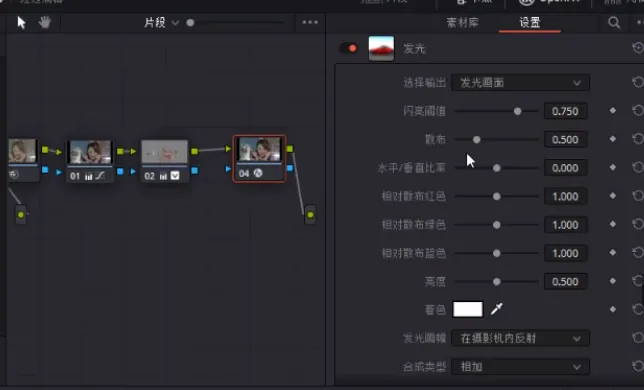The image size is (644, 390).
Task: Click the 闪亮阈值 value field 0.750
Action: 565,111
